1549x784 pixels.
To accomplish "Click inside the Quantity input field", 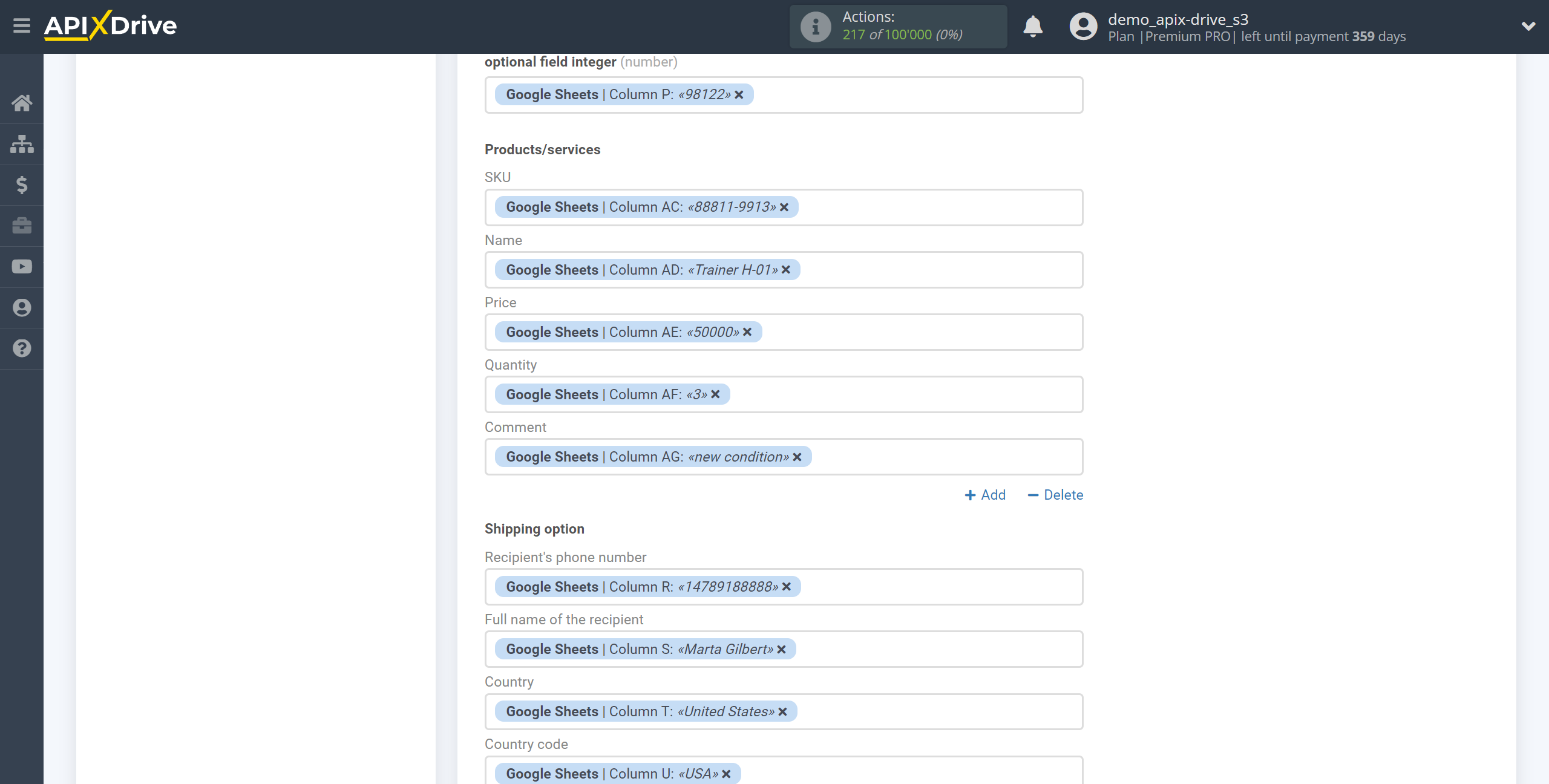I will [x=784, y=394].
